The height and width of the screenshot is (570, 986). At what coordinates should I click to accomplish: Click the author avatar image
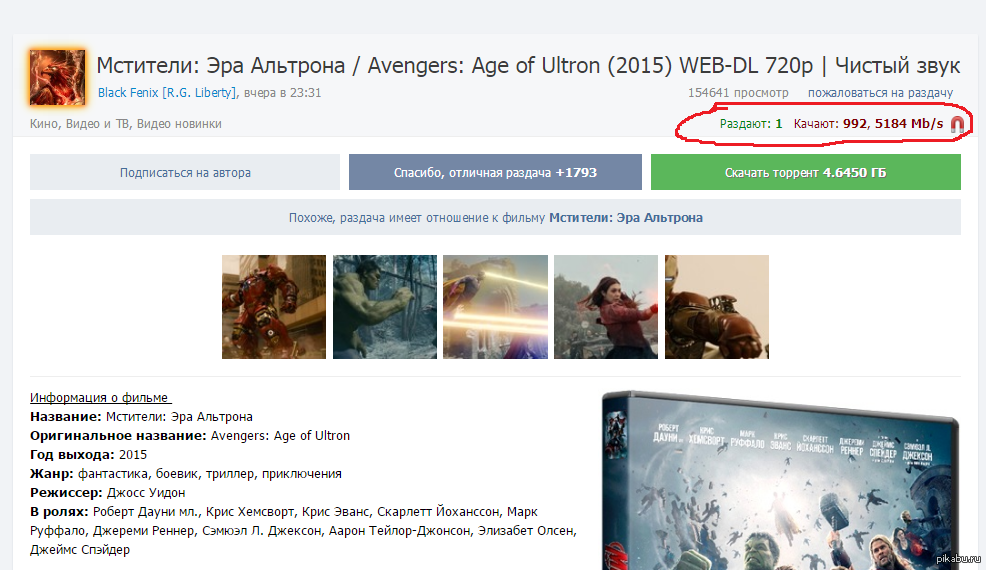click(x=57, y=76)
